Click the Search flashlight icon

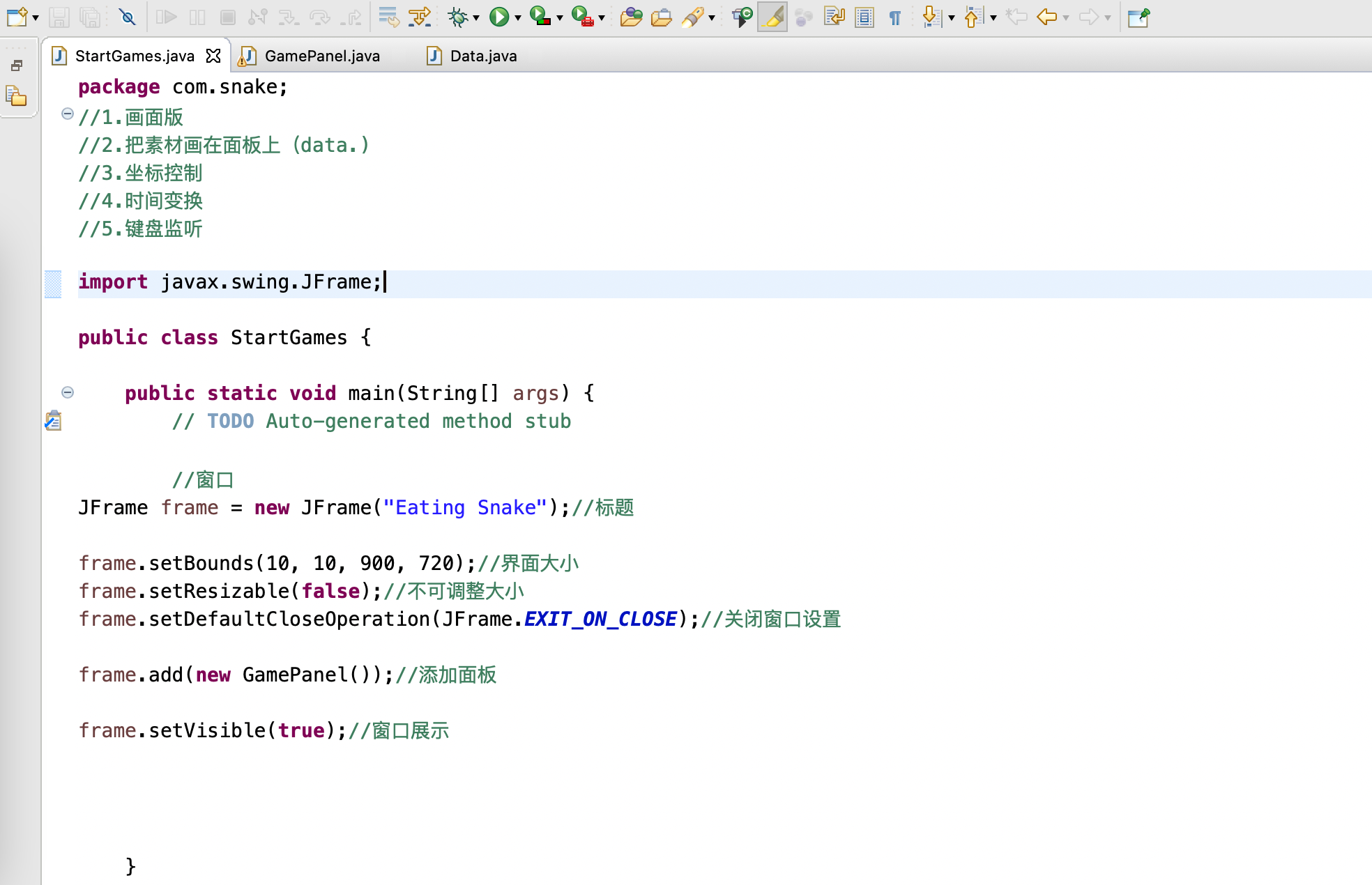[692, 17]
